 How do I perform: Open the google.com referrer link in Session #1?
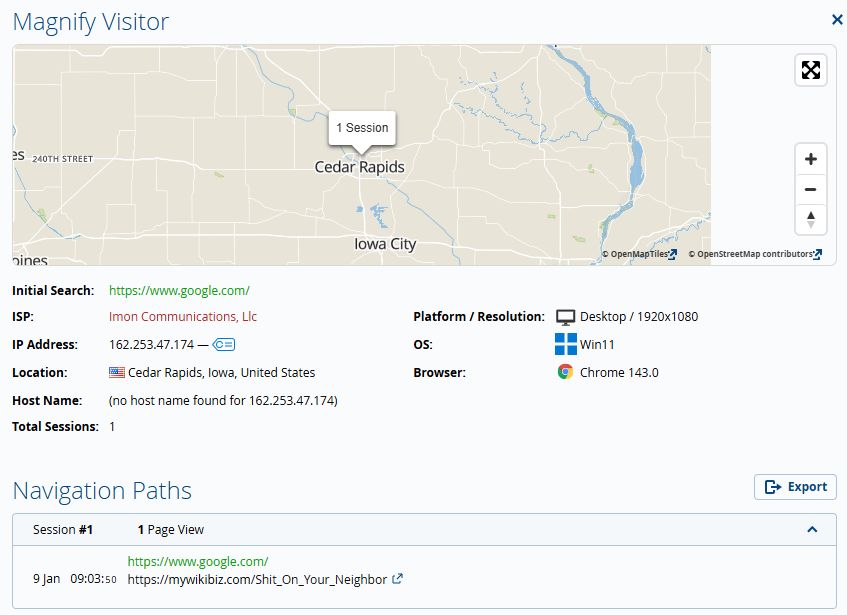click(x=198, y=562)
